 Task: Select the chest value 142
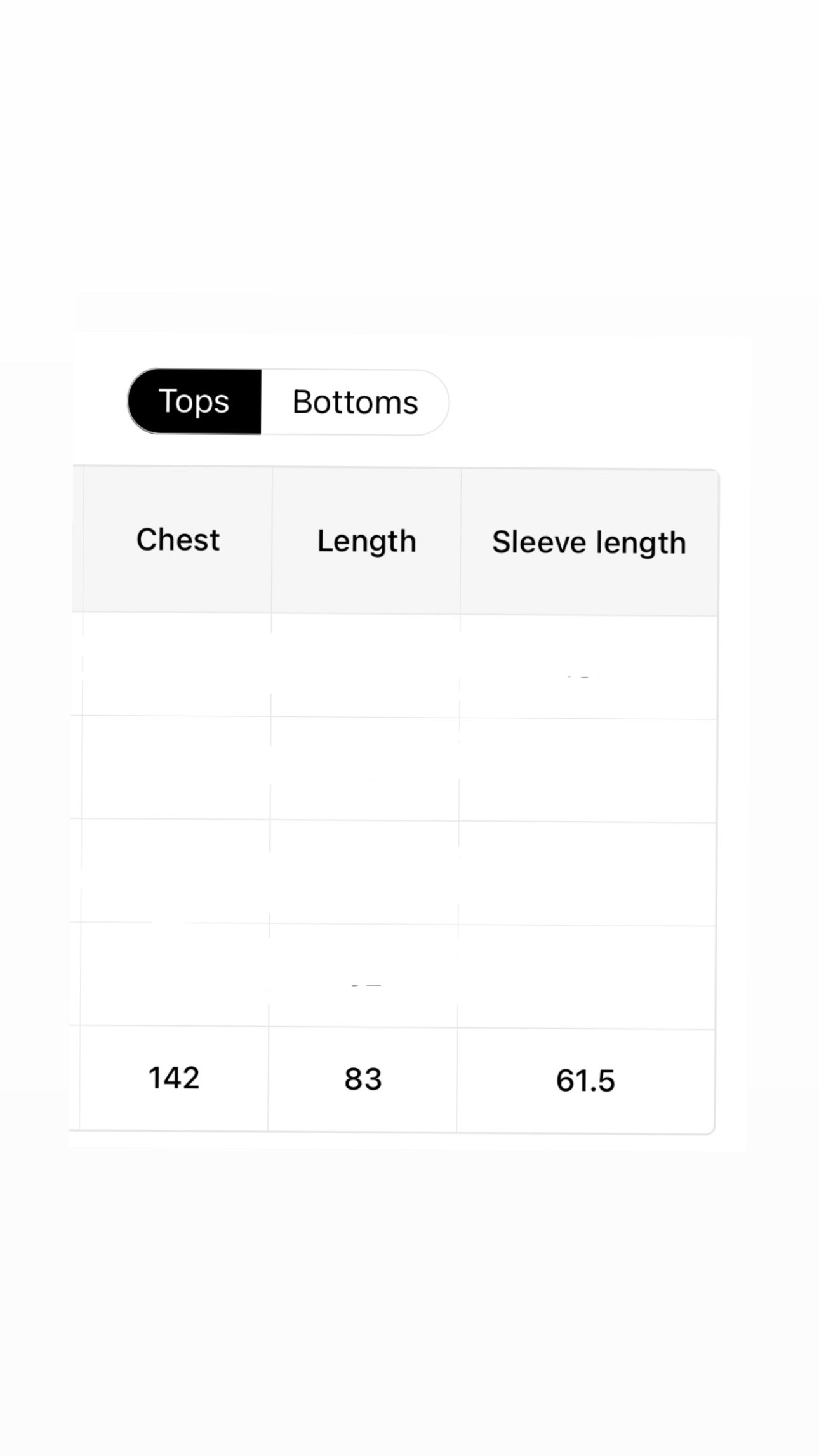pos(174,1078)
